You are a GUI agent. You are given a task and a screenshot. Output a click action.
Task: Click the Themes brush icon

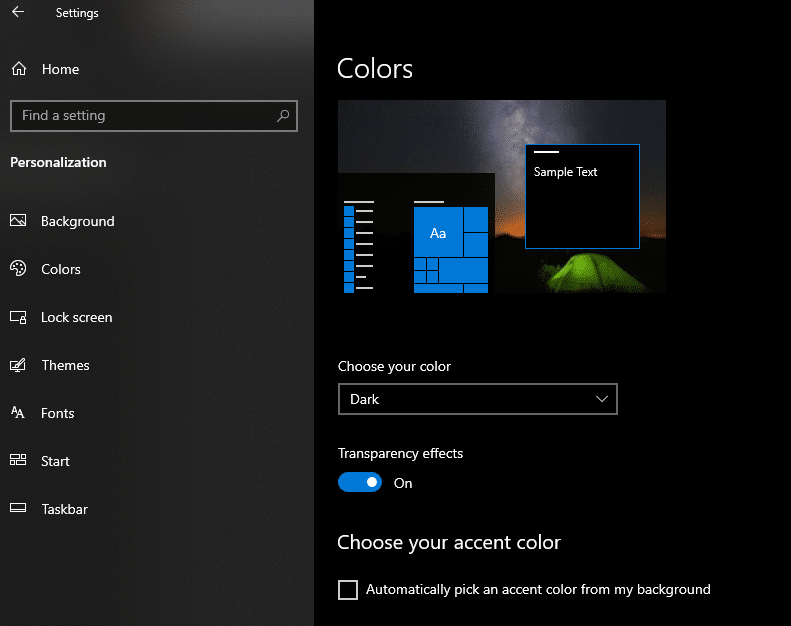click(18, 365)
